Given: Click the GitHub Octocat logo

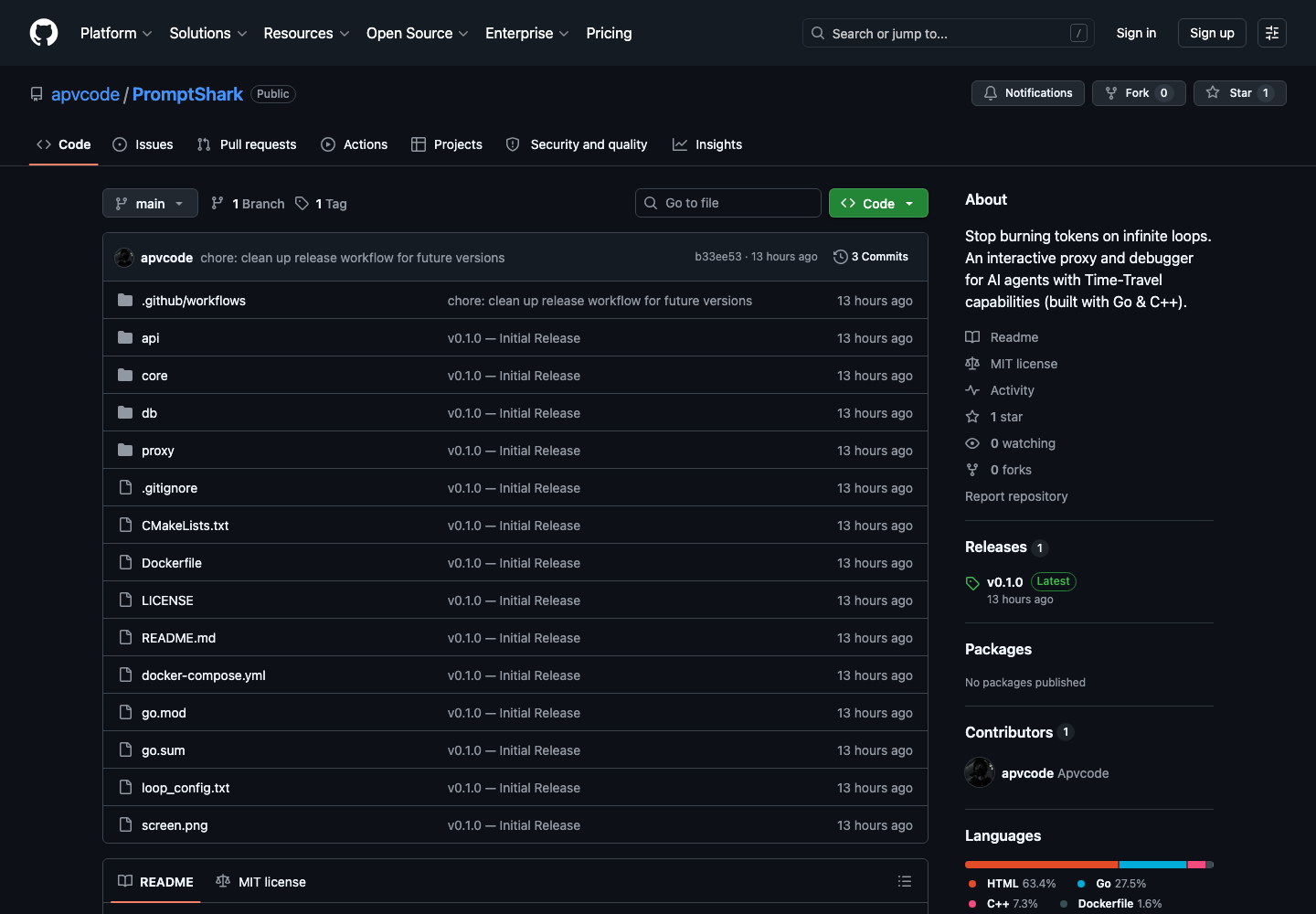Looking at the screenshot, I should coord(44,33).
